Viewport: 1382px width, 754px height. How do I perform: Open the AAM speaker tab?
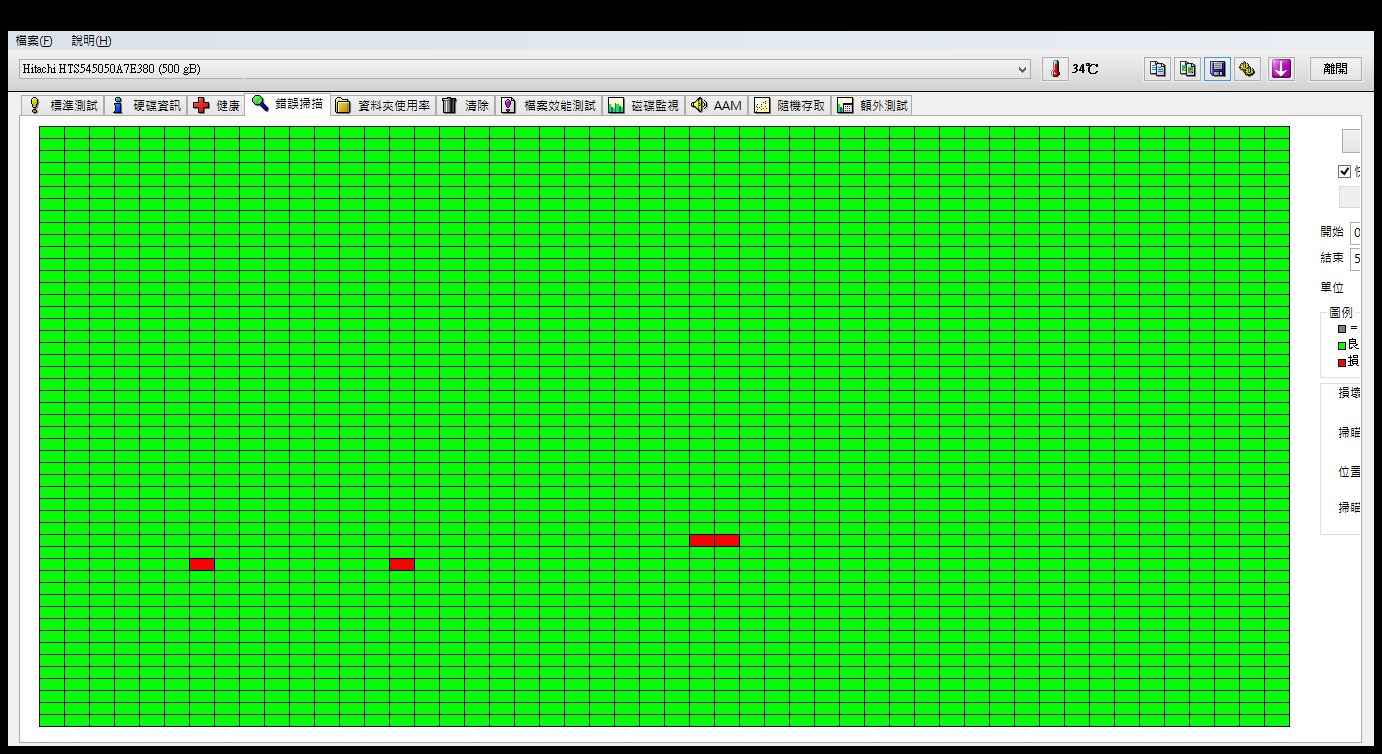coord(716,105)
